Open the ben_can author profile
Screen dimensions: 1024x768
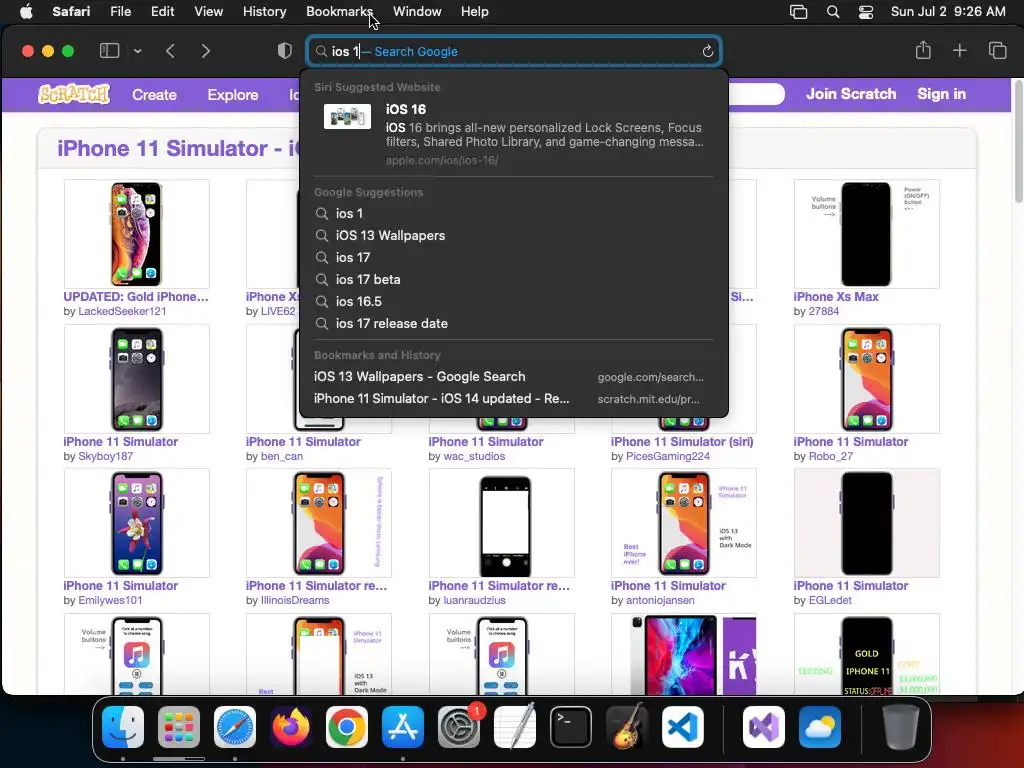[x=281, y=456]
